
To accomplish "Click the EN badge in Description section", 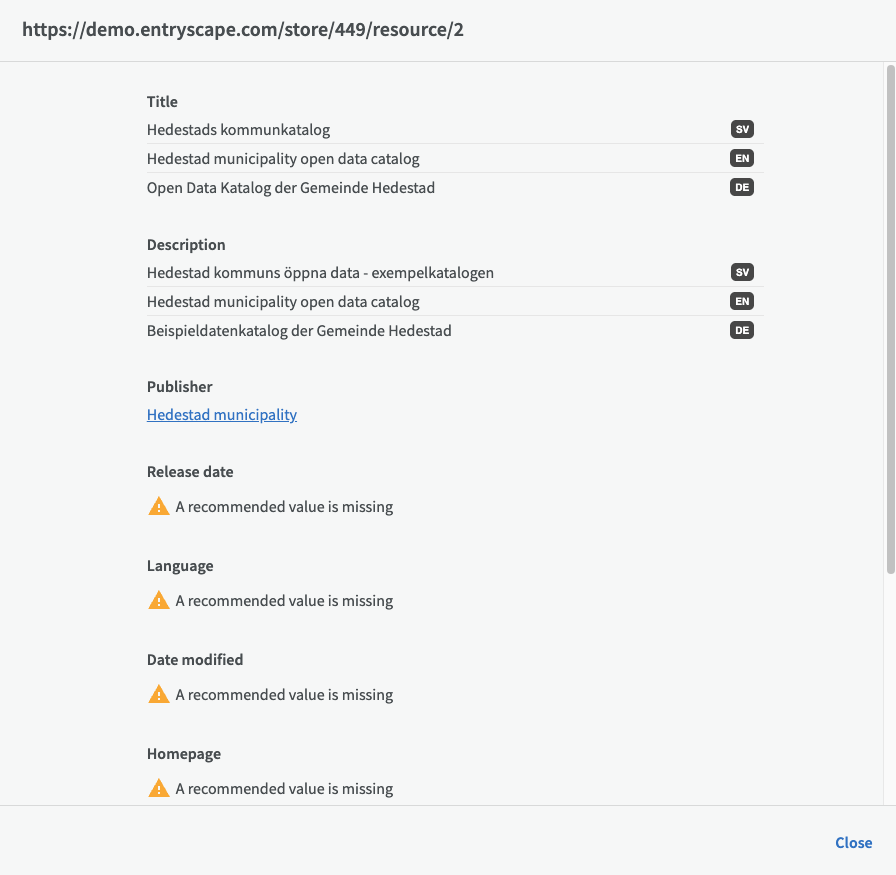I will pos(741,301).
